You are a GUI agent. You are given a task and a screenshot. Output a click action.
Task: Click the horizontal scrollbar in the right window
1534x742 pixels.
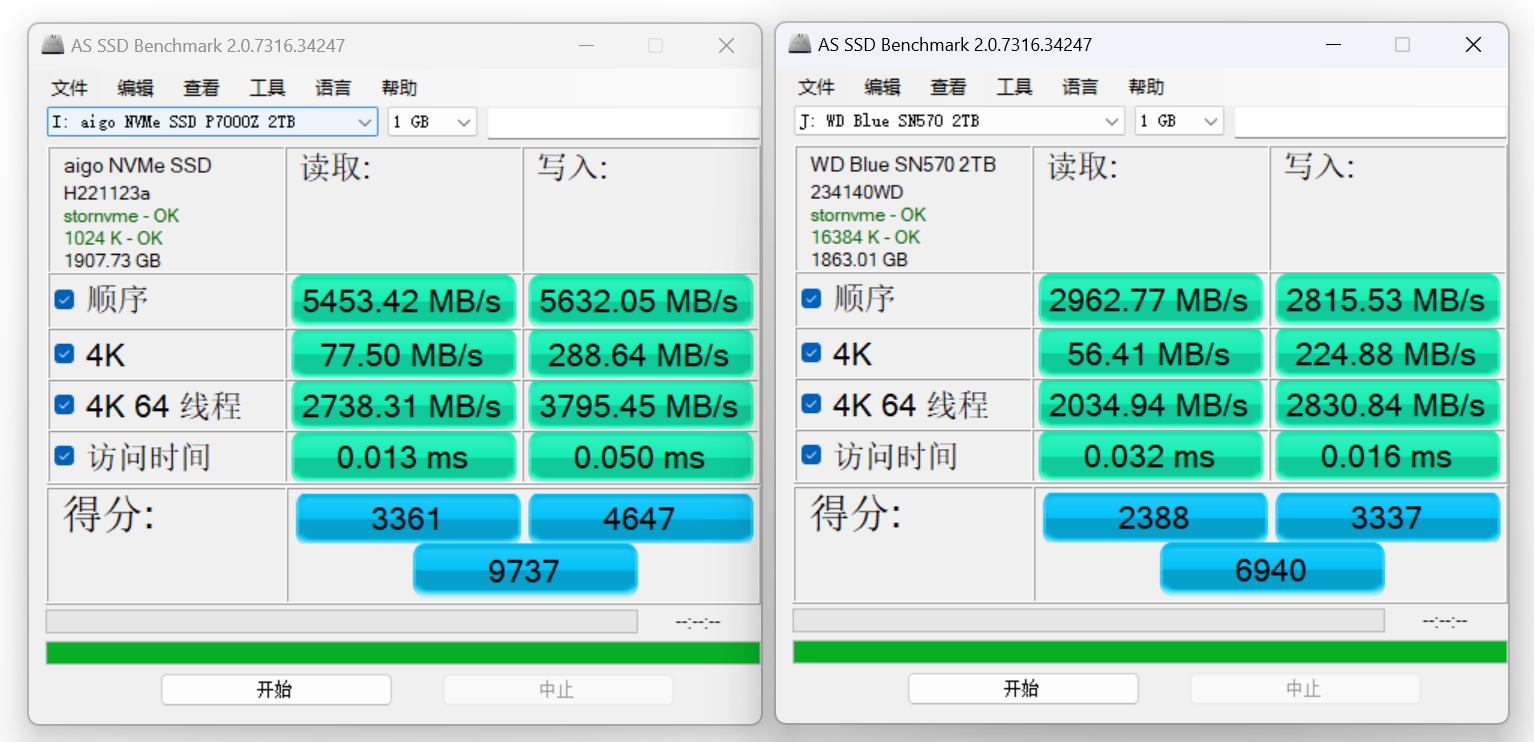click(1090, 620)
